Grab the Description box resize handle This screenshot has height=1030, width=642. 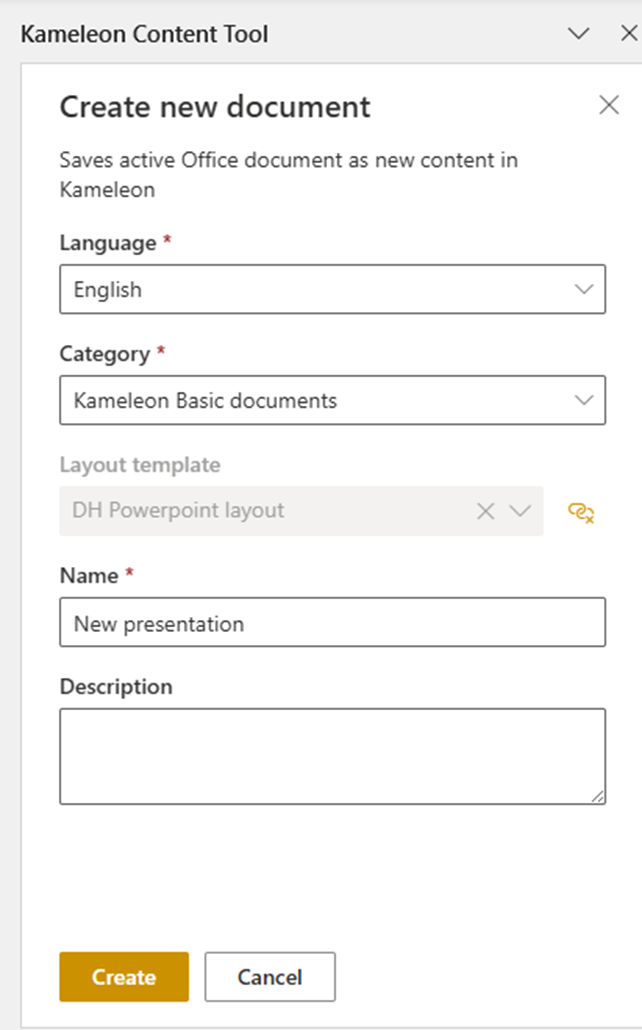(598, 796)
